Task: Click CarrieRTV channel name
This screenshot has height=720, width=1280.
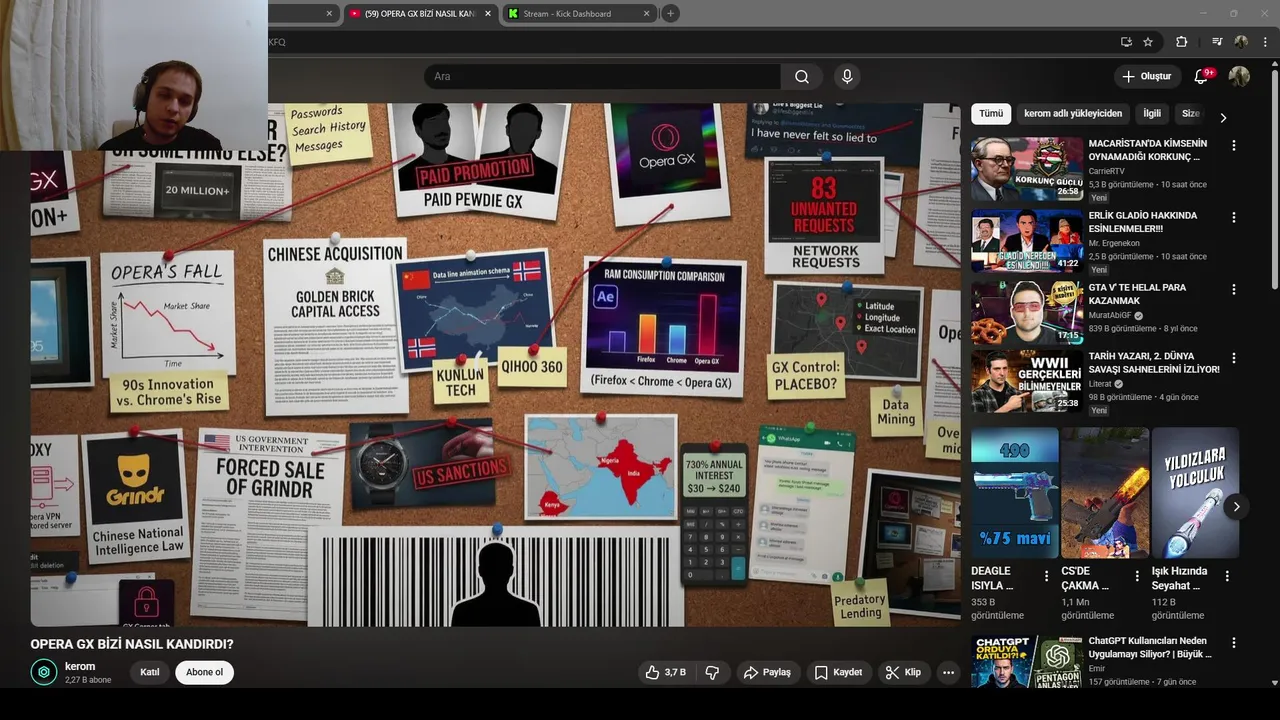Action: [1110, 171]
